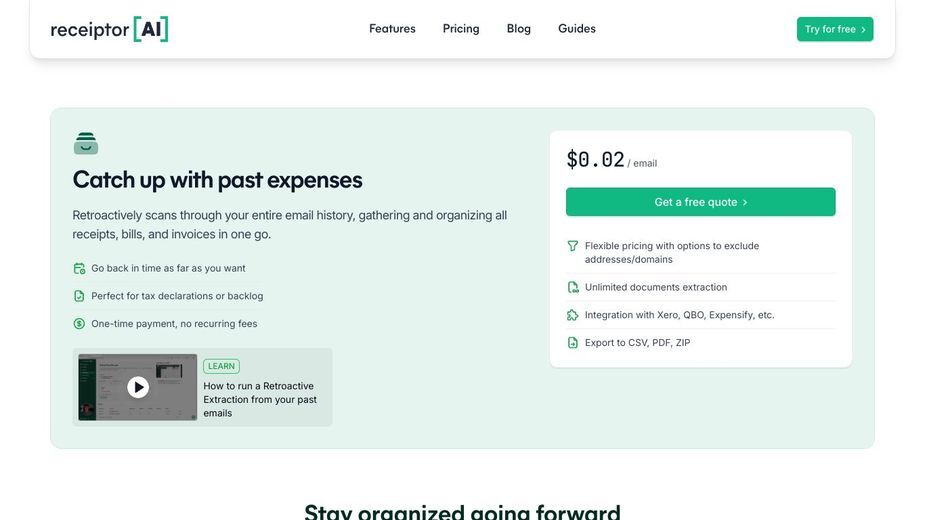Click the inbox drawer icon above heading
925x520 pixels.
(86, 143)
